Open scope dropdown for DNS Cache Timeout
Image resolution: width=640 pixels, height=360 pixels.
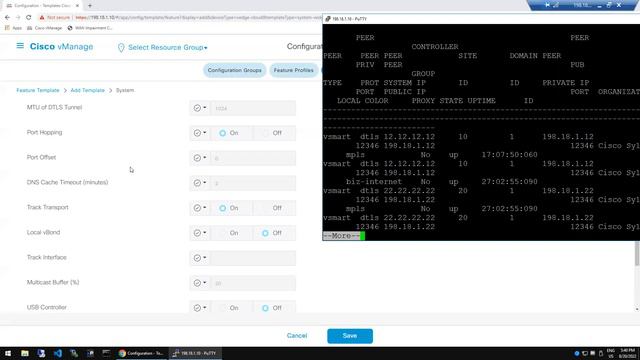[x=200, y=183]
